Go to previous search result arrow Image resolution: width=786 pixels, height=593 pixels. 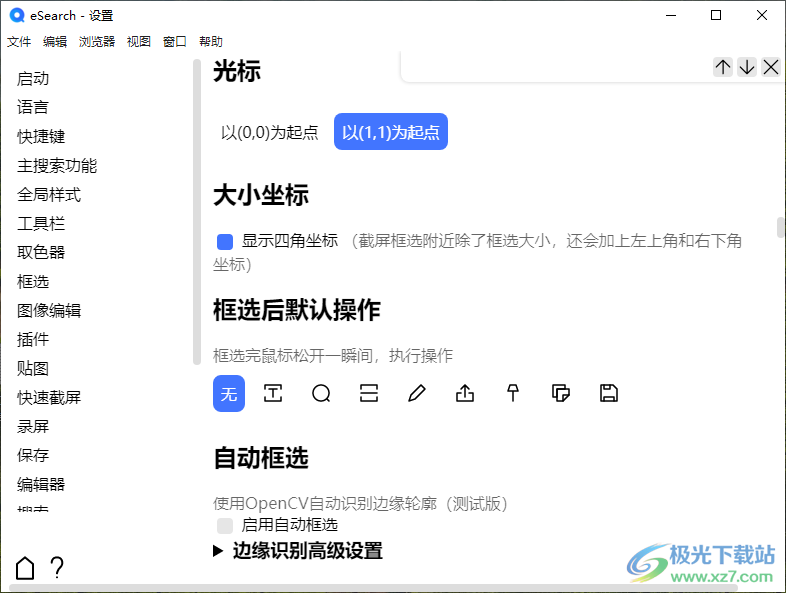(x=723, y=67)
